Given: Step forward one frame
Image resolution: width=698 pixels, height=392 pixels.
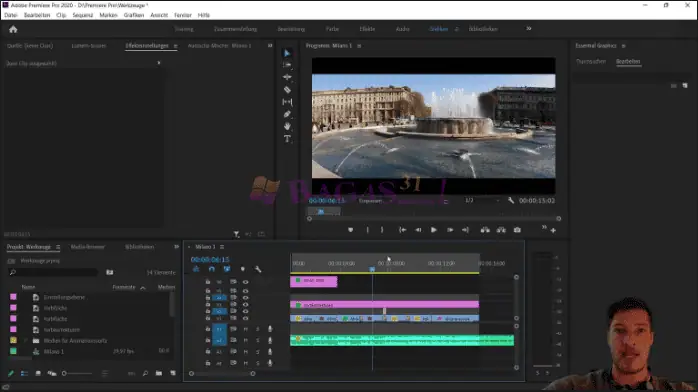Looking at the screenshot, I should [x=450, y=230].
